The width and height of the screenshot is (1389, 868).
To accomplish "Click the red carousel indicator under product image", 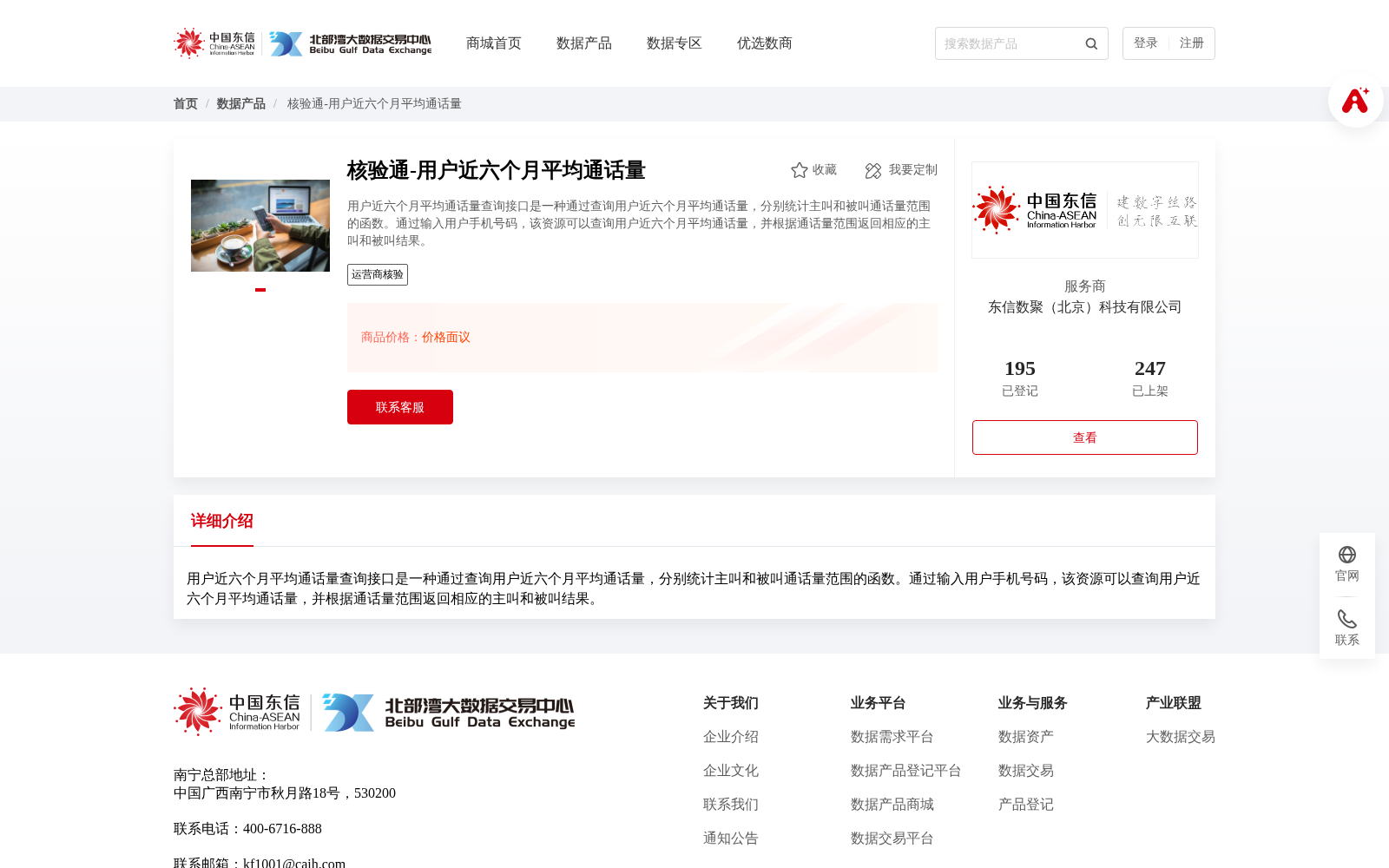I will 260,290.
